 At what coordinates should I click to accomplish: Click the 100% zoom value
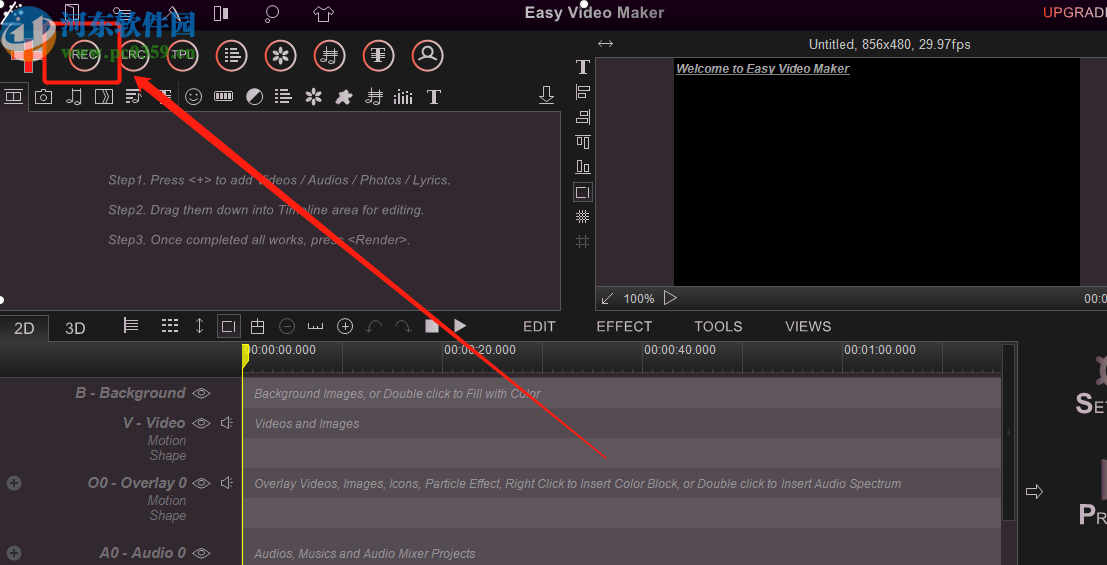639,299
